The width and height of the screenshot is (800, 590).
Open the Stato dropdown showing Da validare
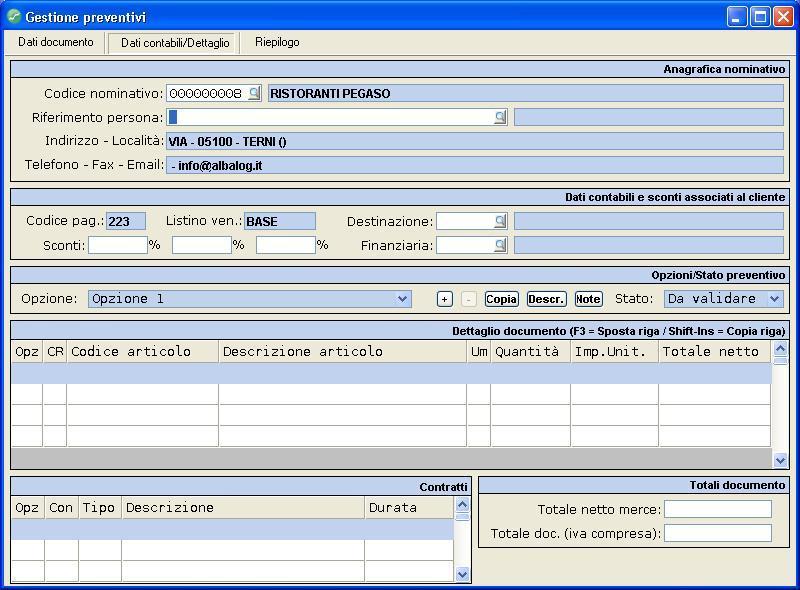(774, 299)
